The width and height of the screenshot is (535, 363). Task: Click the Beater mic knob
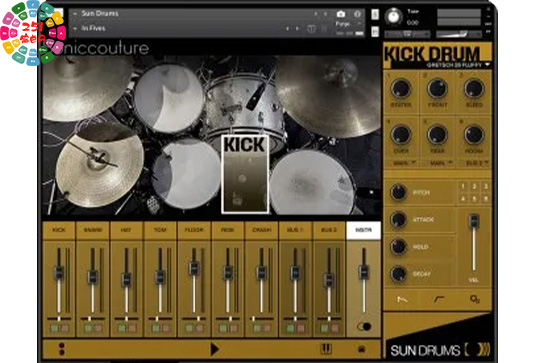coord(401,89)
